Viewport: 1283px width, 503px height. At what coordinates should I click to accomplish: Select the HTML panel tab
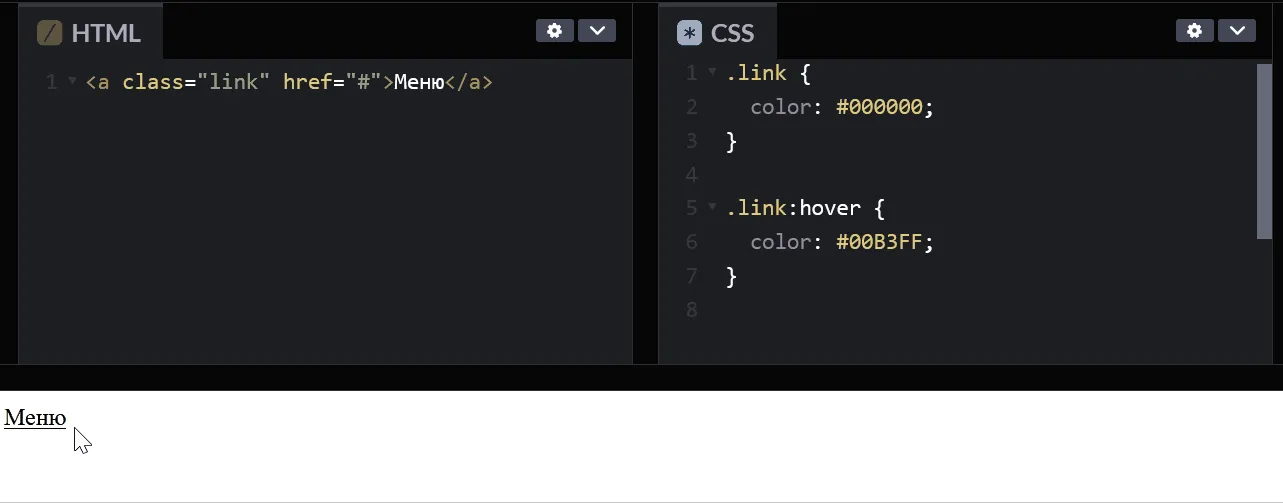90,32
